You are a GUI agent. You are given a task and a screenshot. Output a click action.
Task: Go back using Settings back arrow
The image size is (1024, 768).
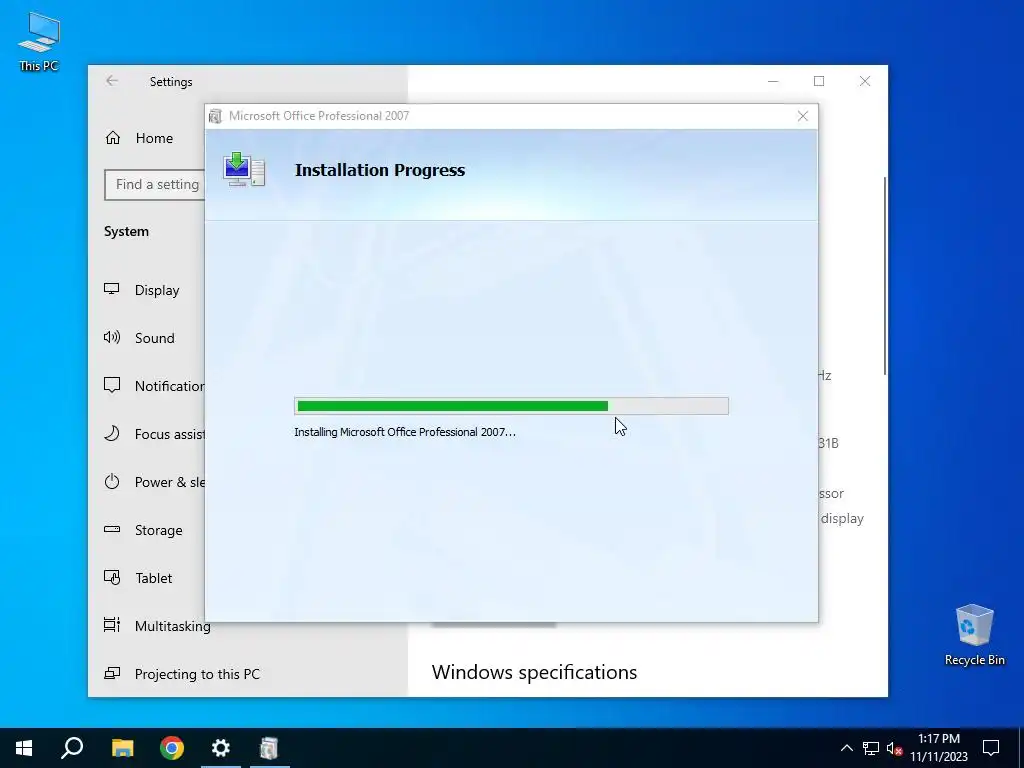tap(112, 81)
